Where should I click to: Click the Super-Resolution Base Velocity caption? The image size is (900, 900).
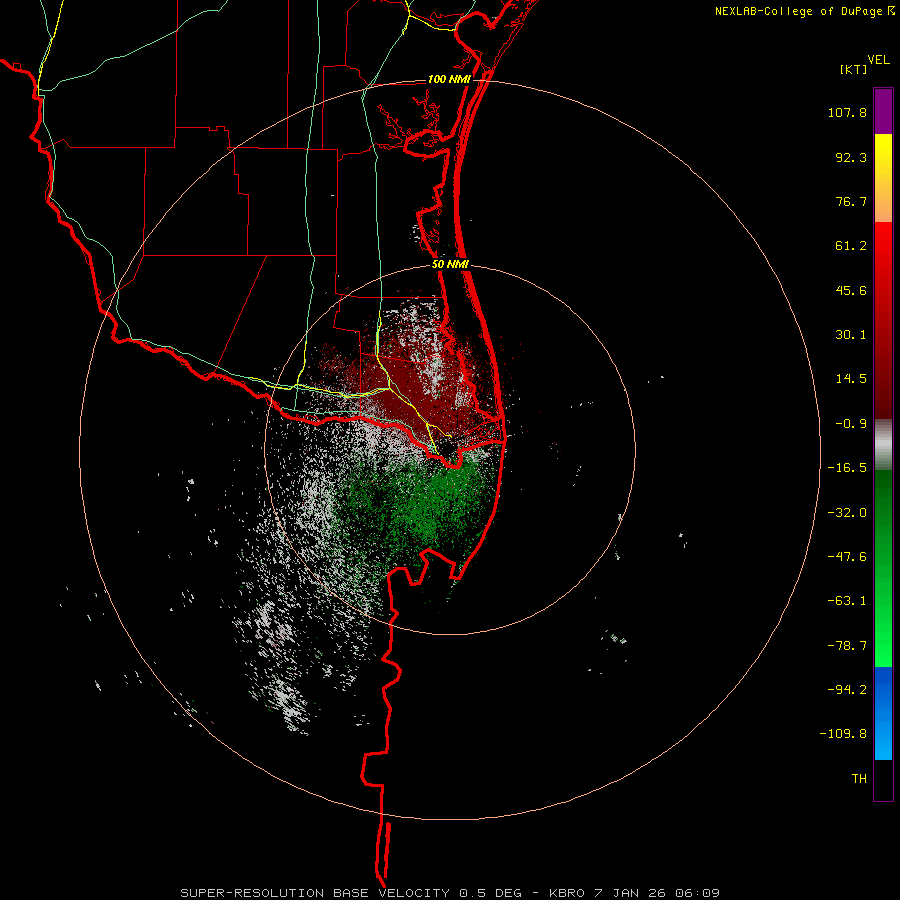pos(450,893)
